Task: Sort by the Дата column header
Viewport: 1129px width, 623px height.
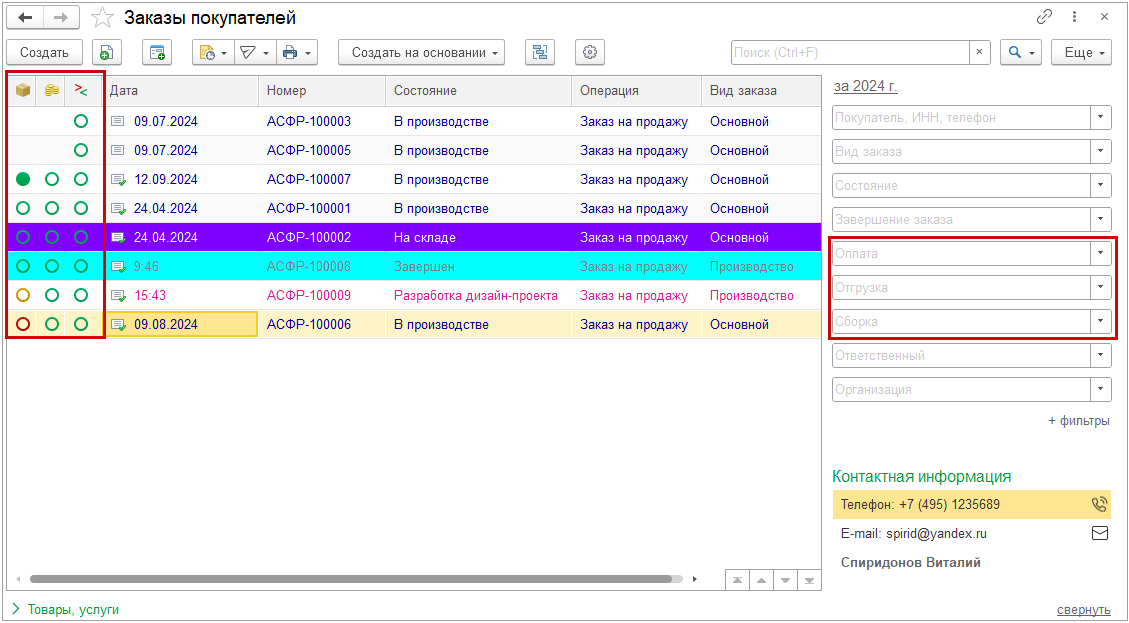Action: pos(182,90)
